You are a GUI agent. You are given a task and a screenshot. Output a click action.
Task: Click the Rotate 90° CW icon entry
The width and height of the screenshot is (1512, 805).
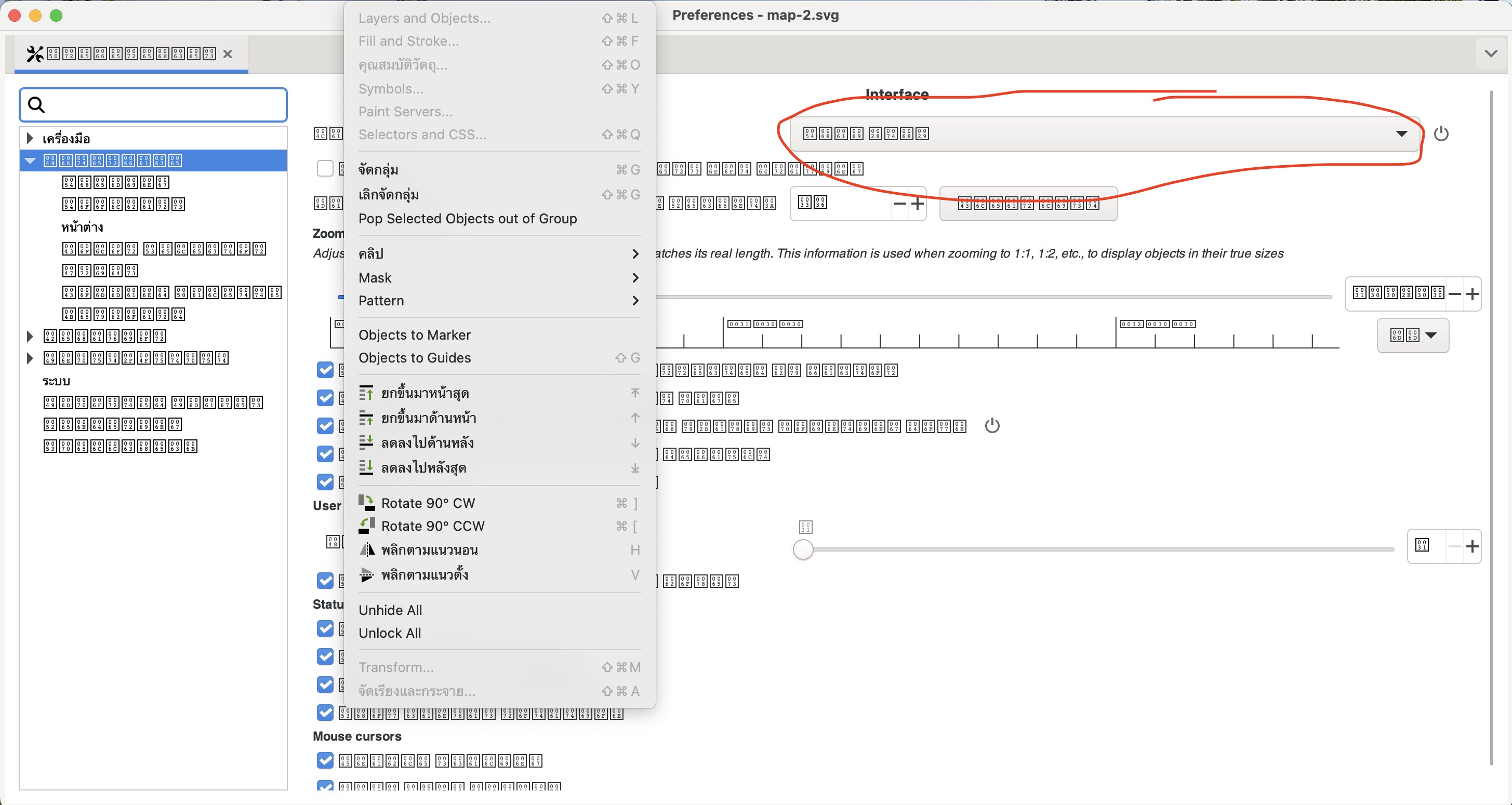point(499,503)
